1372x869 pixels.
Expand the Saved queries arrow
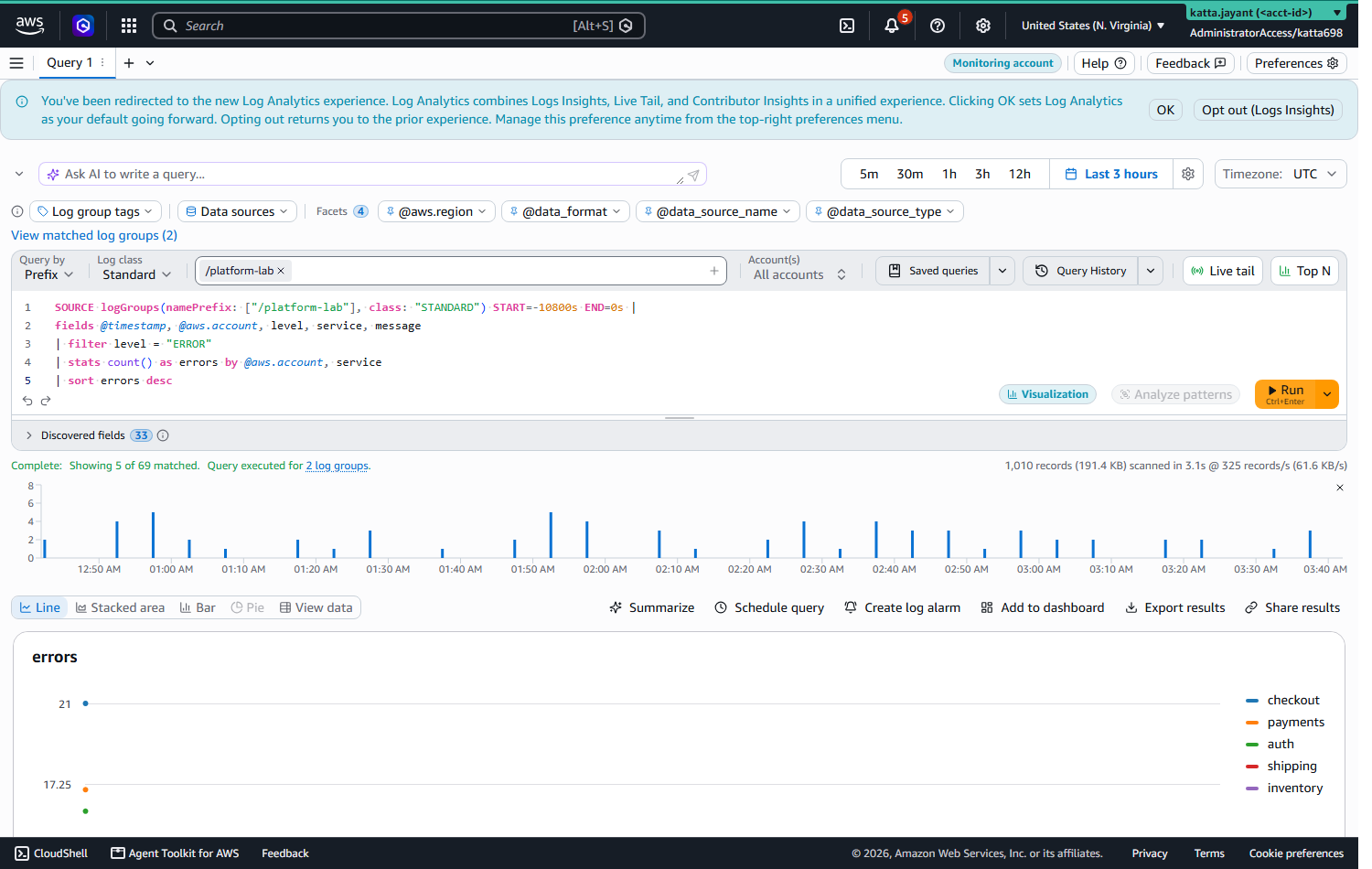tap(1002, 271)
